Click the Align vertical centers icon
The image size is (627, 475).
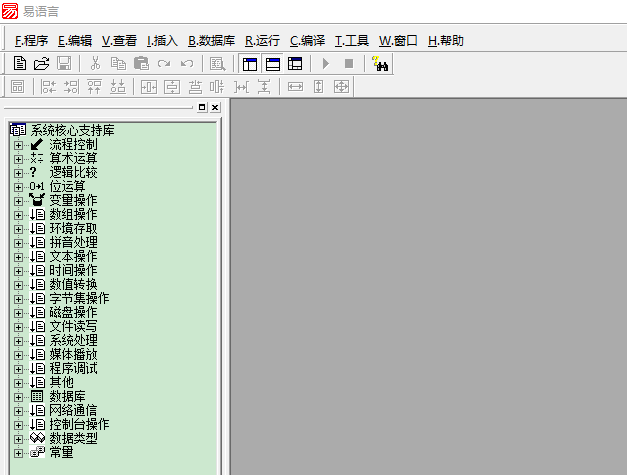[217, 86]
